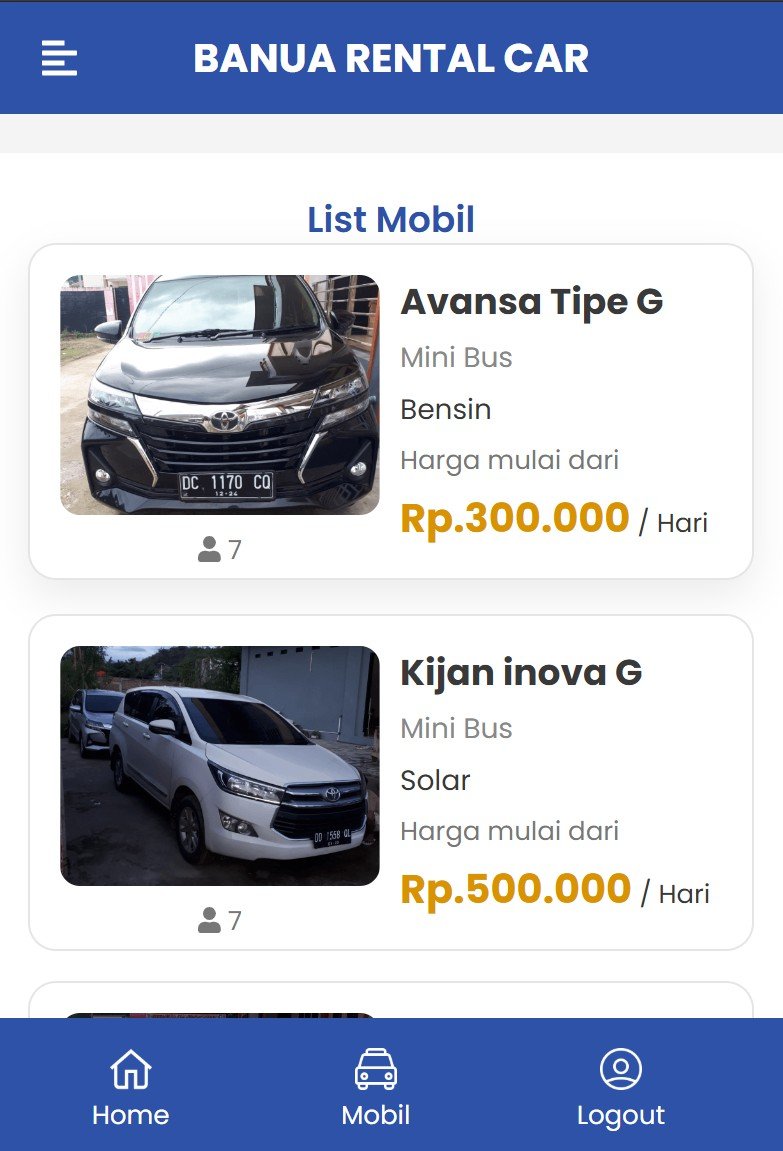
Task: Click the Solar fuel label
Action: coord(435,780)
